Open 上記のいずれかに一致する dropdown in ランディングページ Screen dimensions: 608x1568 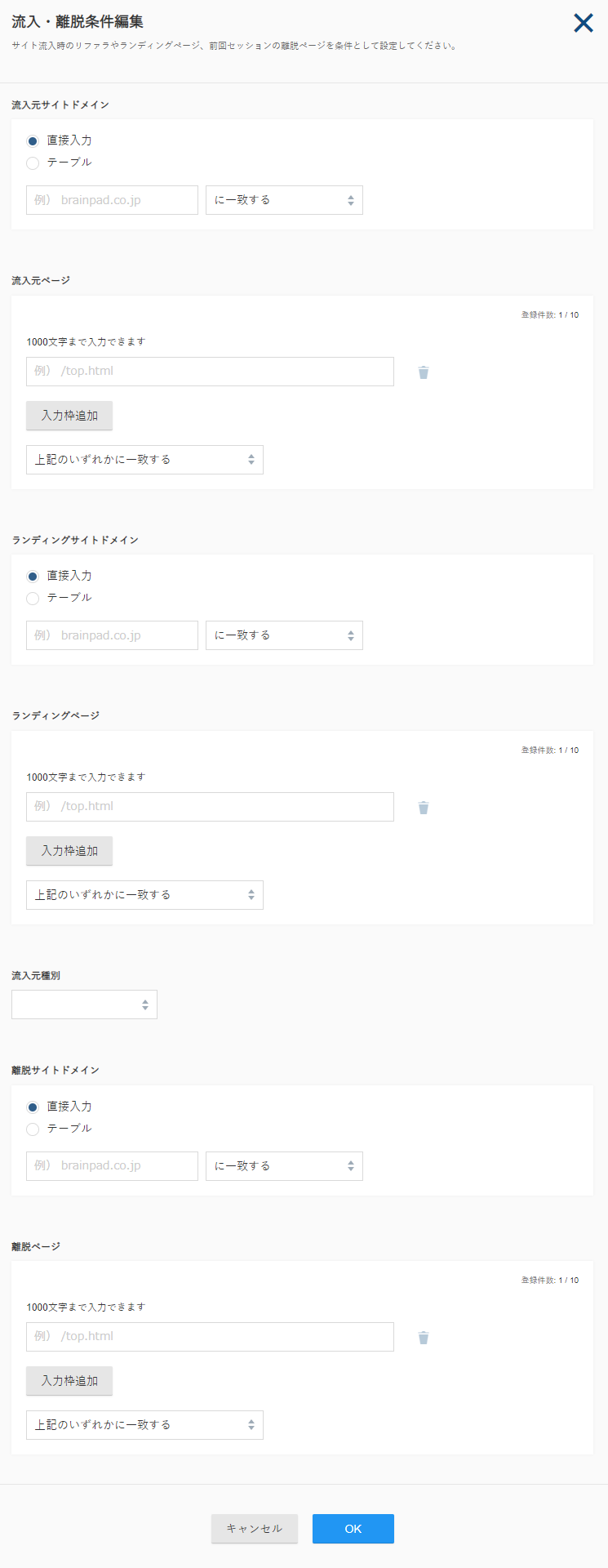point(144,895)
